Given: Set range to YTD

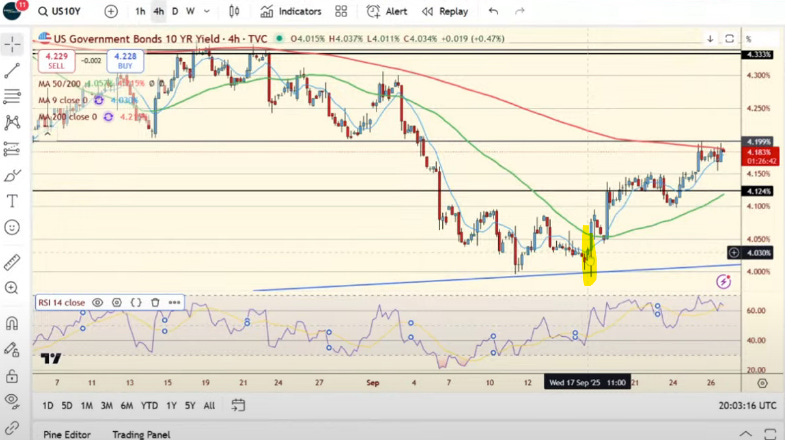Looking at the screenshot, I should [149, 405].
